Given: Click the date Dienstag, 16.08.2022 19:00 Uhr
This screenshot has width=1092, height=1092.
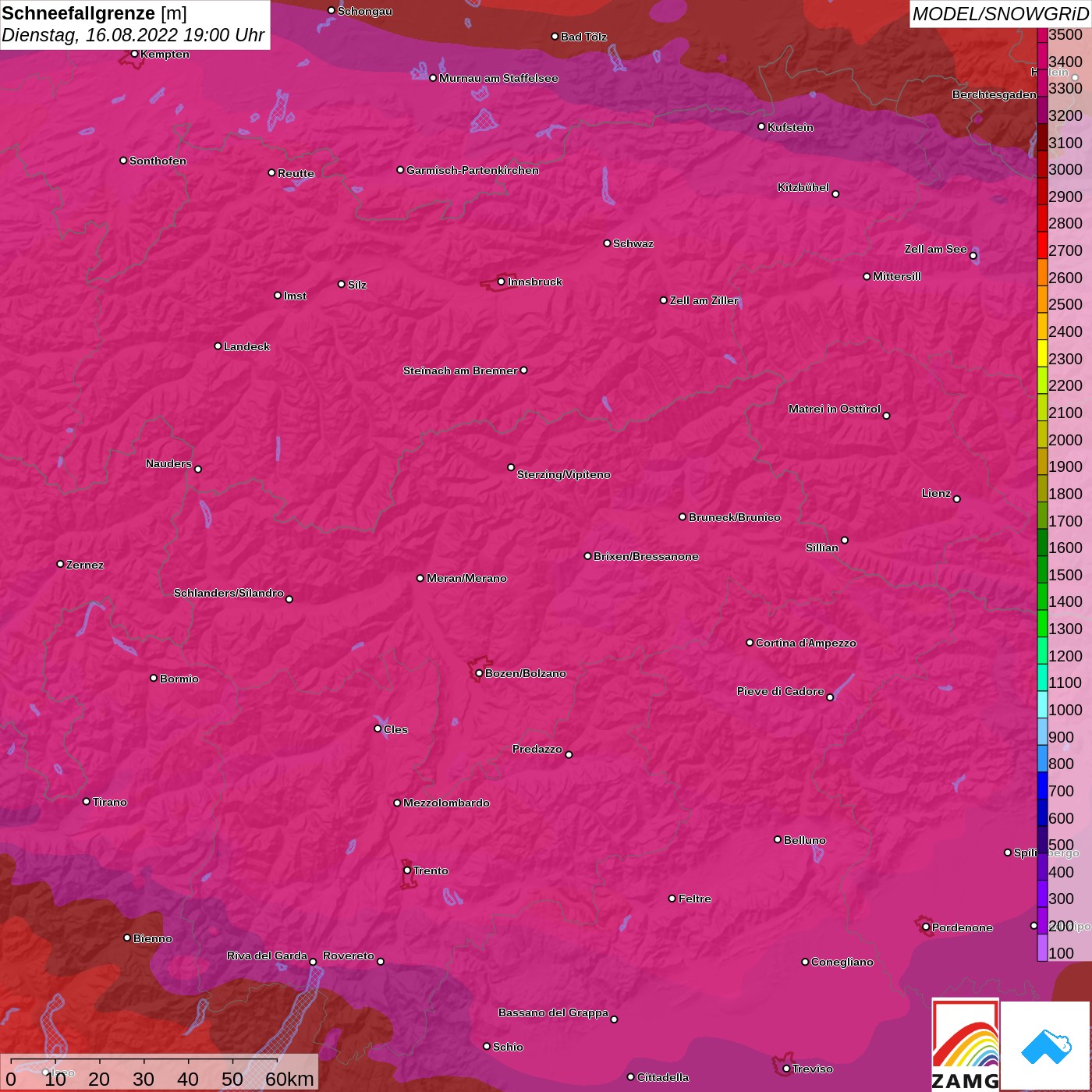Looking at the screenshot, I should [x=133, y=35].
